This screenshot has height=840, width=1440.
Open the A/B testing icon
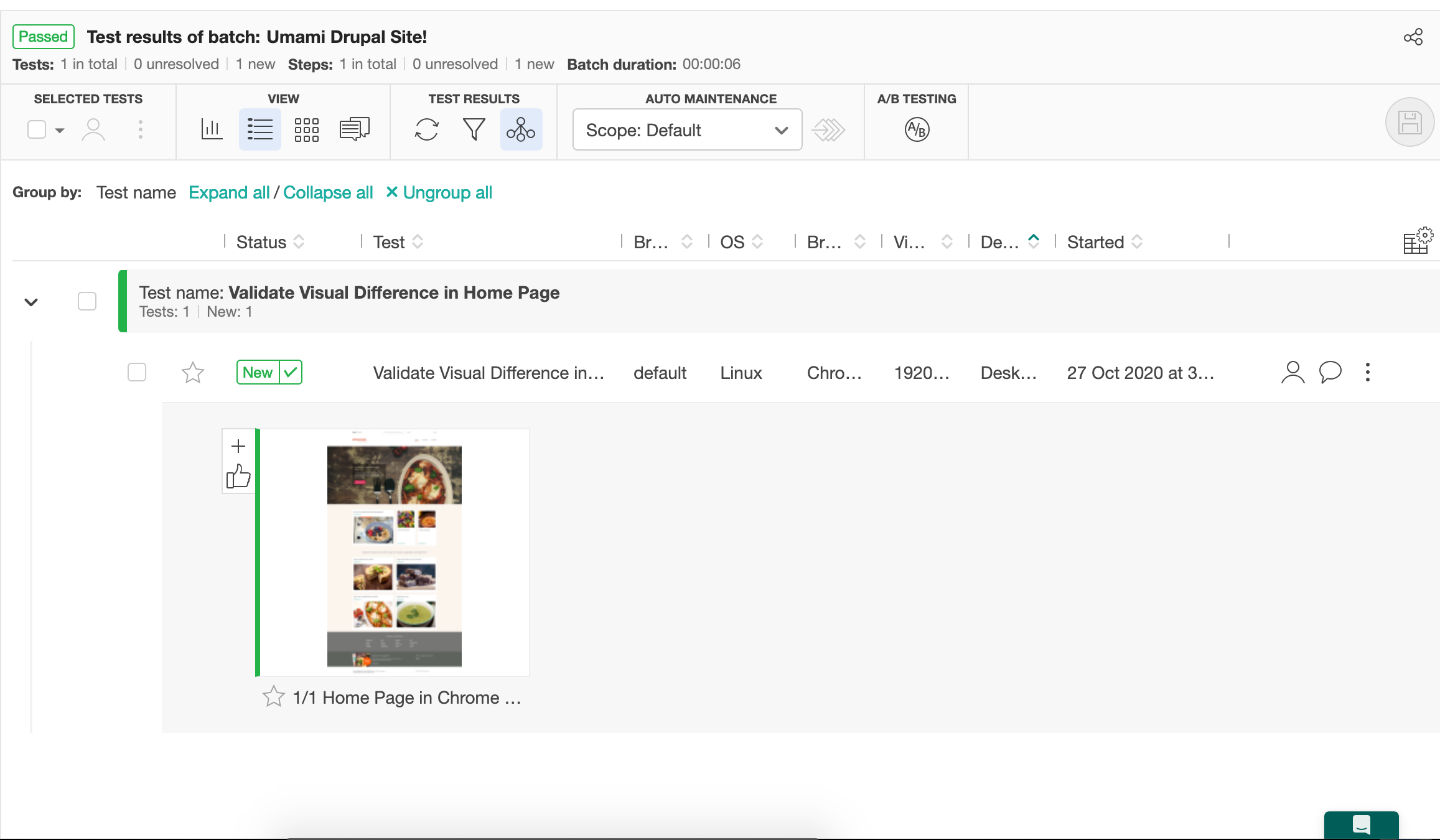point(917,129)
